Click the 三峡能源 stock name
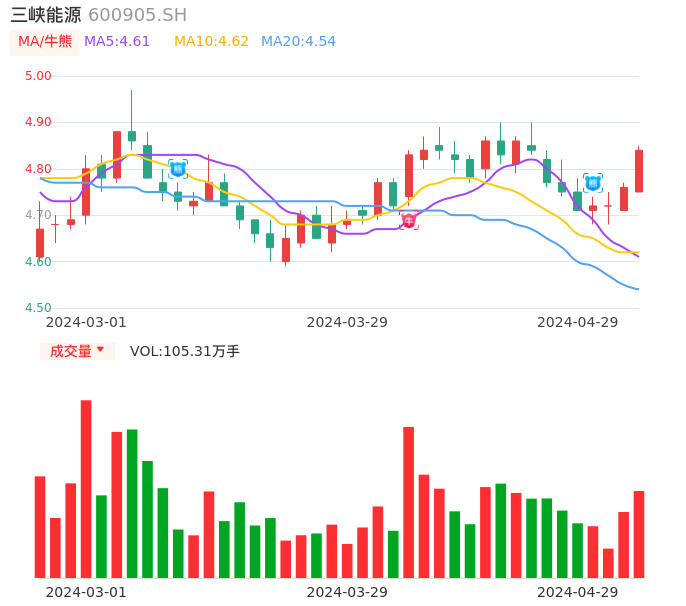Viewport: 686px width, 606px height. (x=46, y=15)
